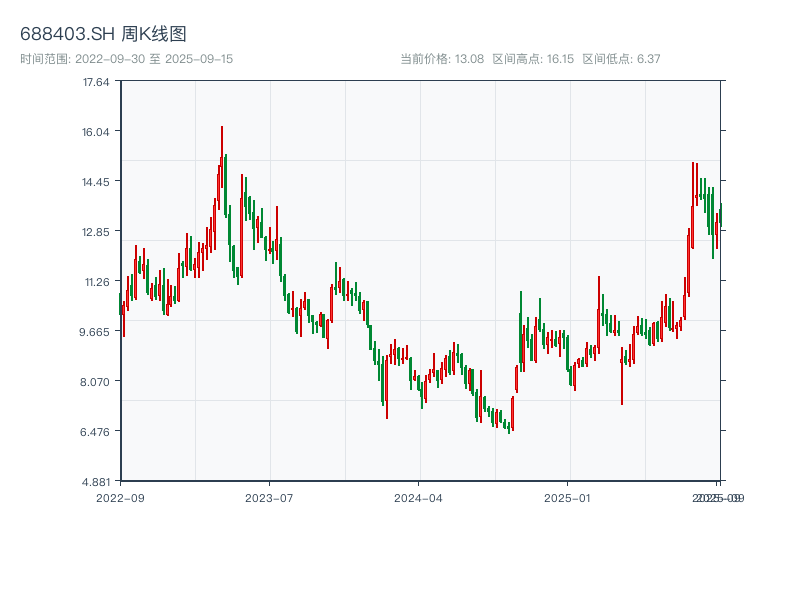Click the x-axis label 2024-04
800x600 pixels.
click(418, 498)
